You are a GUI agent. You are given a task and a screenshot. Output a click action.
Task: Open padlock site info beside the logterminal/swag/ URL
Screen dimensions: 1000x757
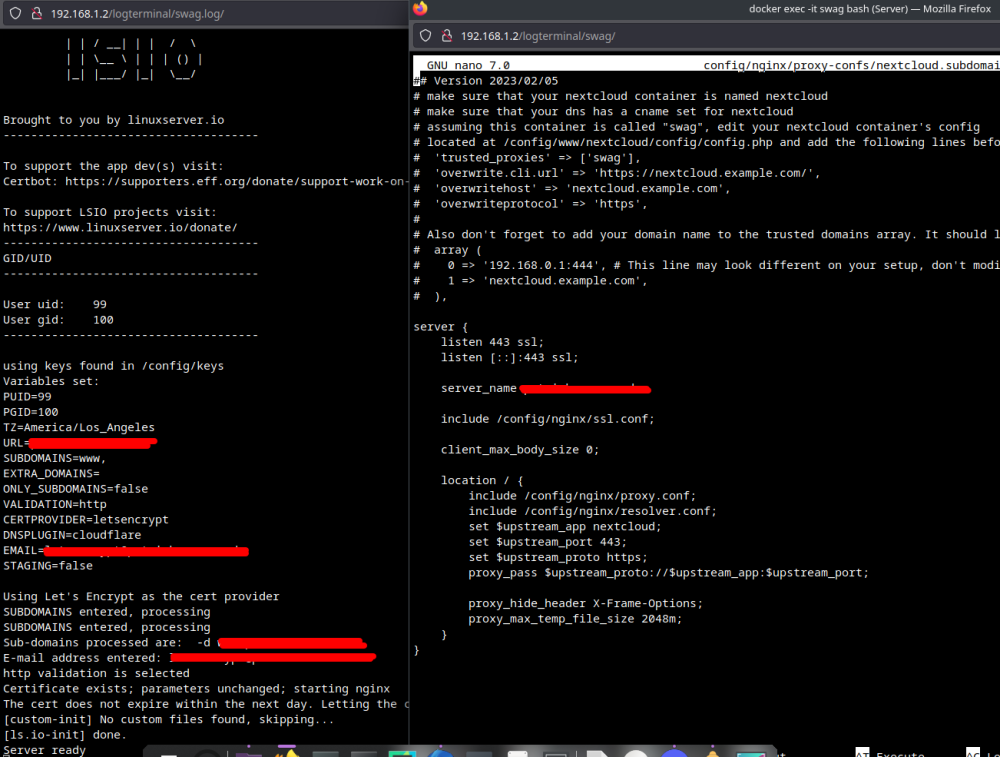coord(446,36)
